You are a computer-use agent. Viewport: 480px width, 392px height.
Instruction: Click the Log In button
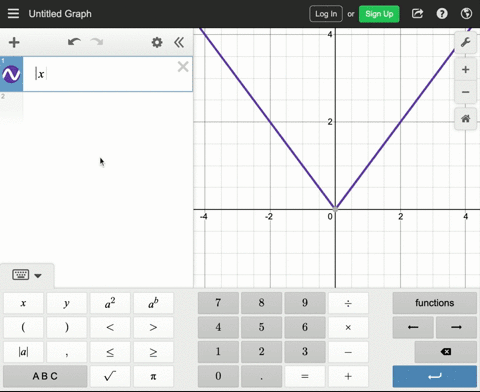326,14
